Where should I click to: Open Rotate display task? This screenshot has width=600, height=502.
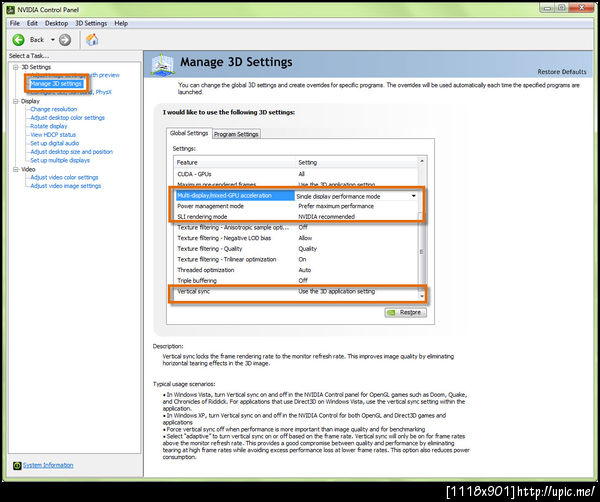[x=49, y=126]
